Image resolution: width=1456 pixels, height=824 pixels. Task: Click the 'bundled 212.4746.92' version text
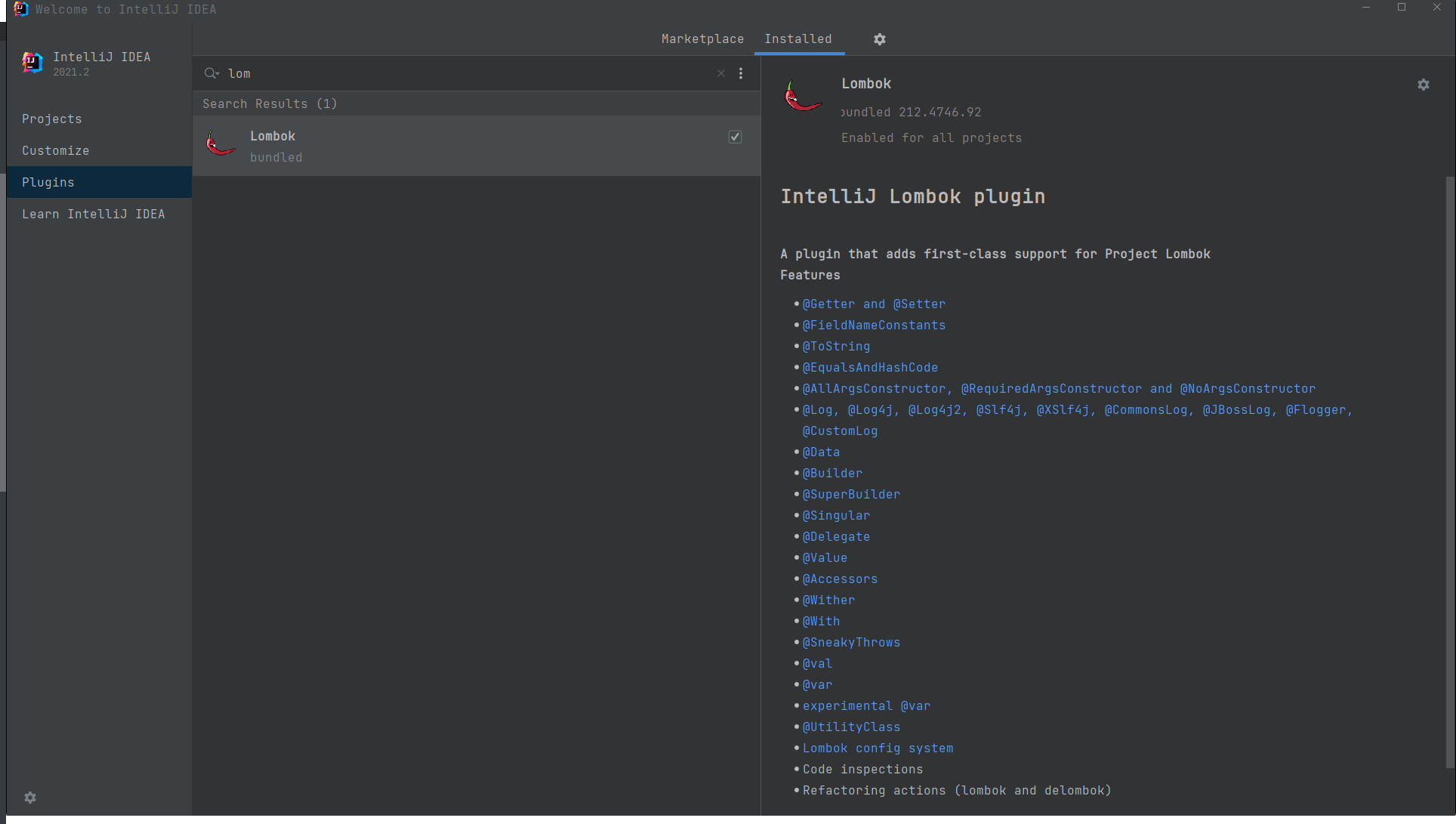click(912, 112)
